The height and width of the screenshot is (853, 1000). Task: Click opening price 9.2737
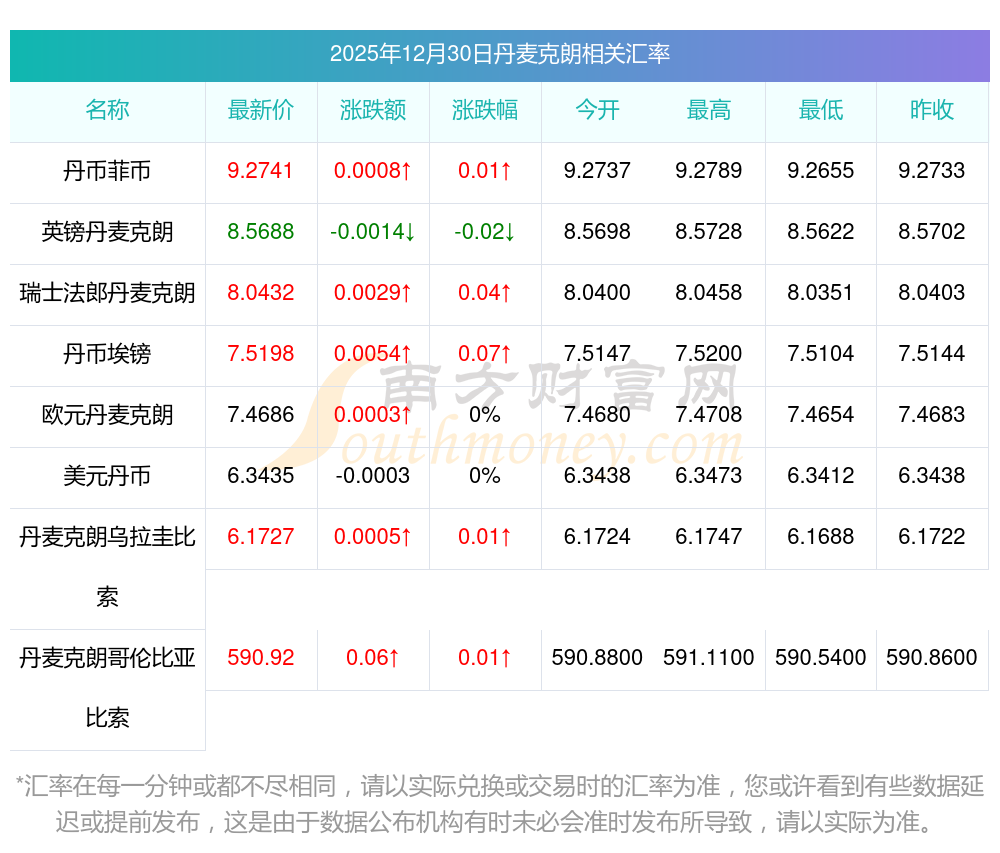[x=597, y=171]
